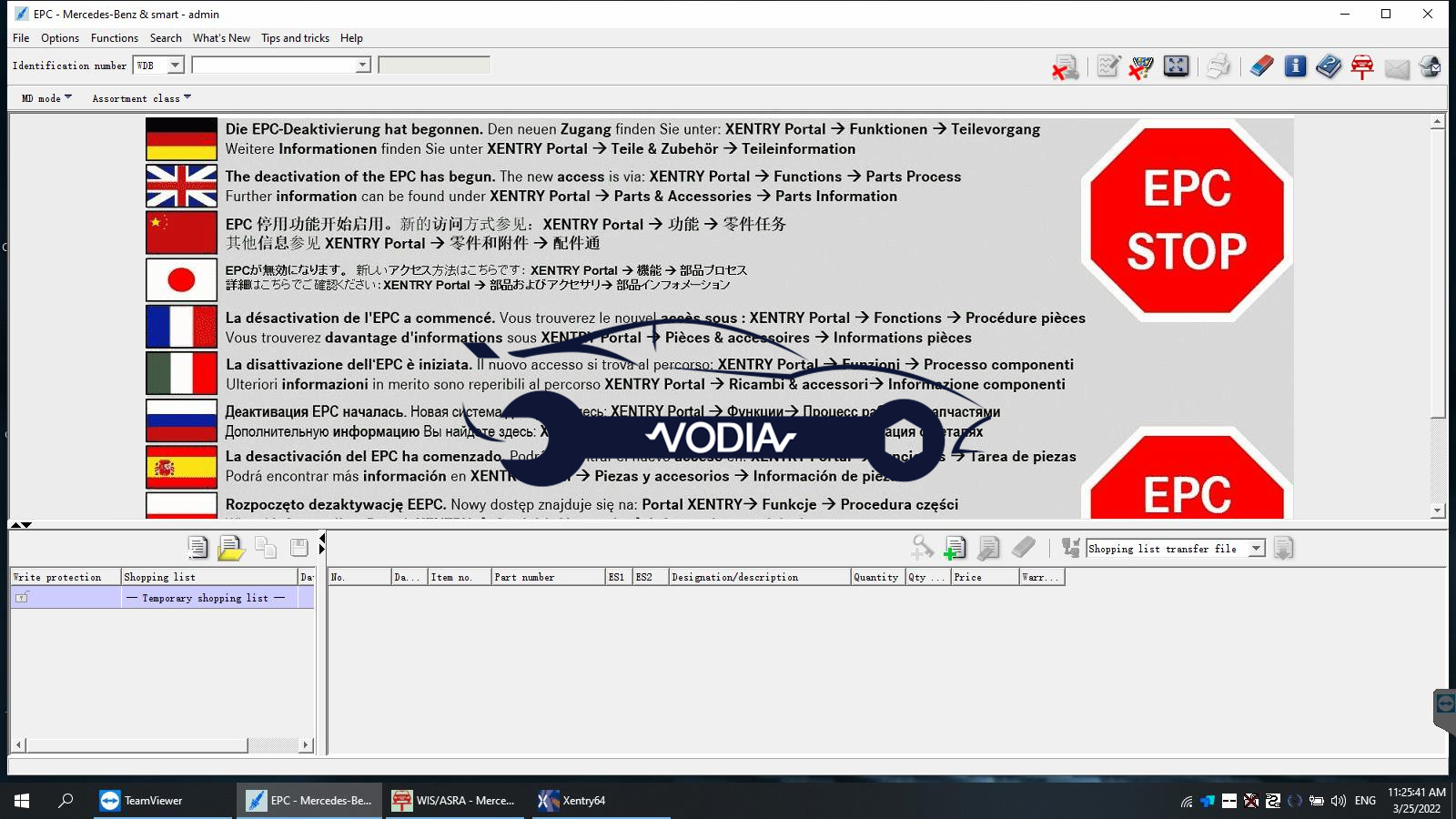Click the identification number input field
Screen dimensions: 1456x819
click(273, 66)
